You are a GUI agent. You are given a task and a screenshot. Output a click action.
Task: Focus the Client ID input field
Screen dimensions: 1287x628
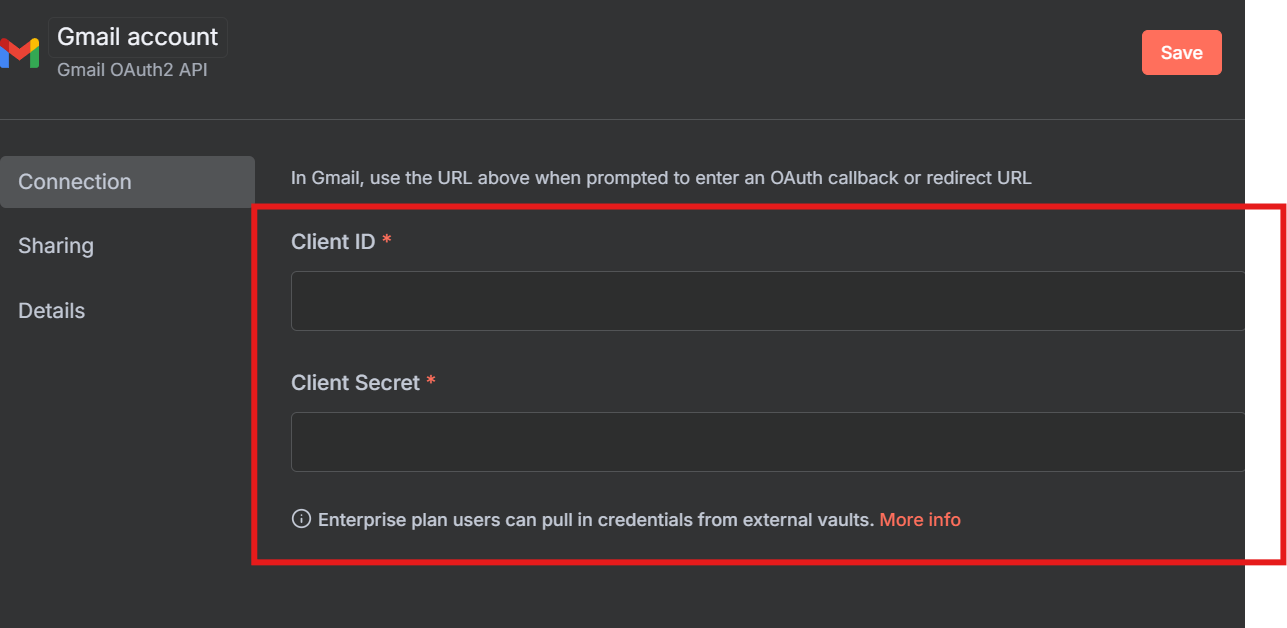tap(768, 301)
